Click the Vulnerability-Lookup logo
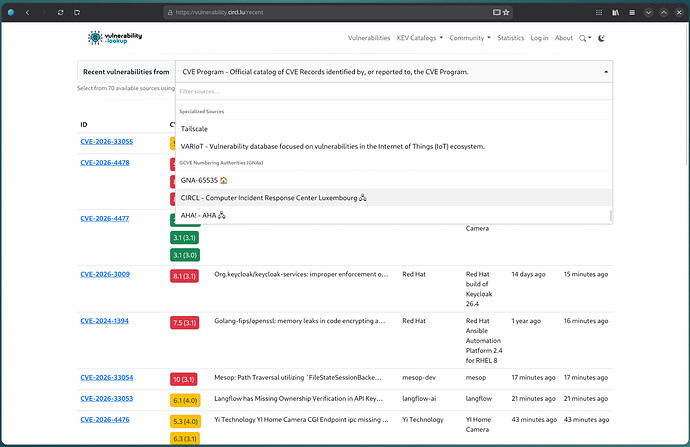The width and height of the screenshot is (690, 447). click(x=115, y=37)
